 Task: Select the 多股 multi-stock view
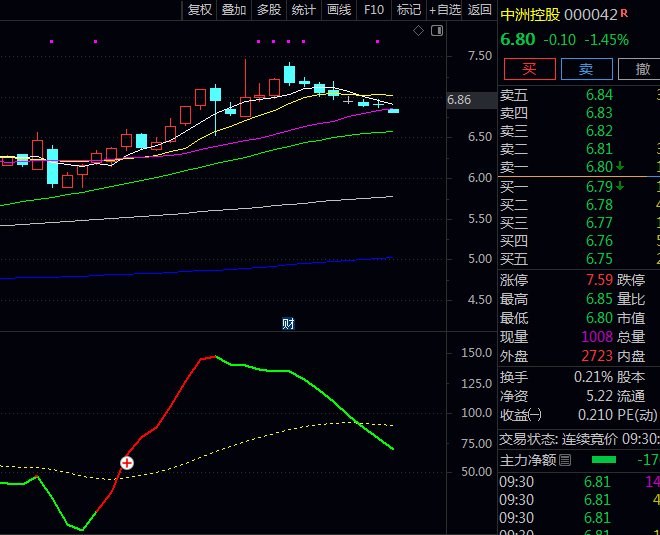coord(269,10)
